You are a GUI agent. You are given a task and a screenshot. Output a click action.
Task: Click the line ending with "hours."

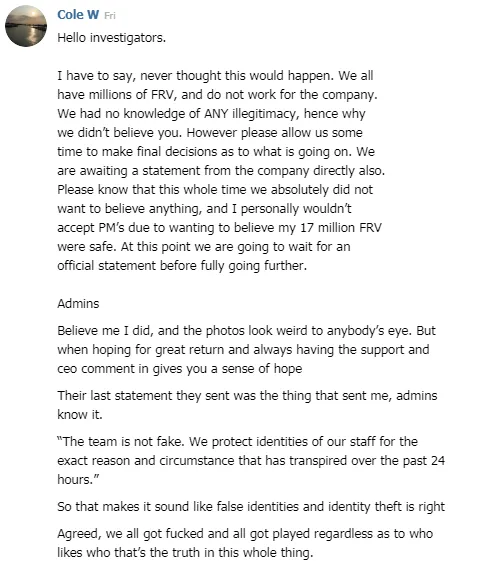pyautogui.click(x=78, y=479)
